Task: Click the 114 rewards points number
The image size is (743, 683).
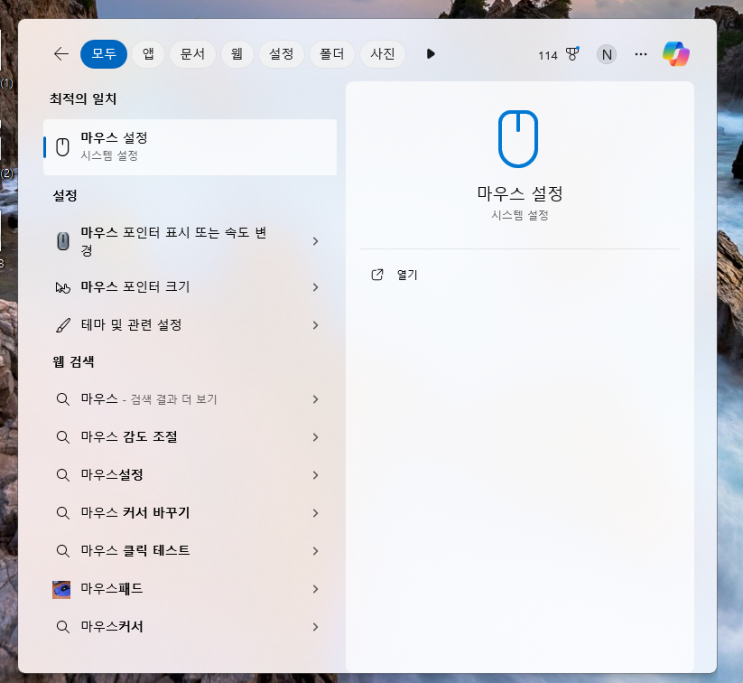Action: 548,56
